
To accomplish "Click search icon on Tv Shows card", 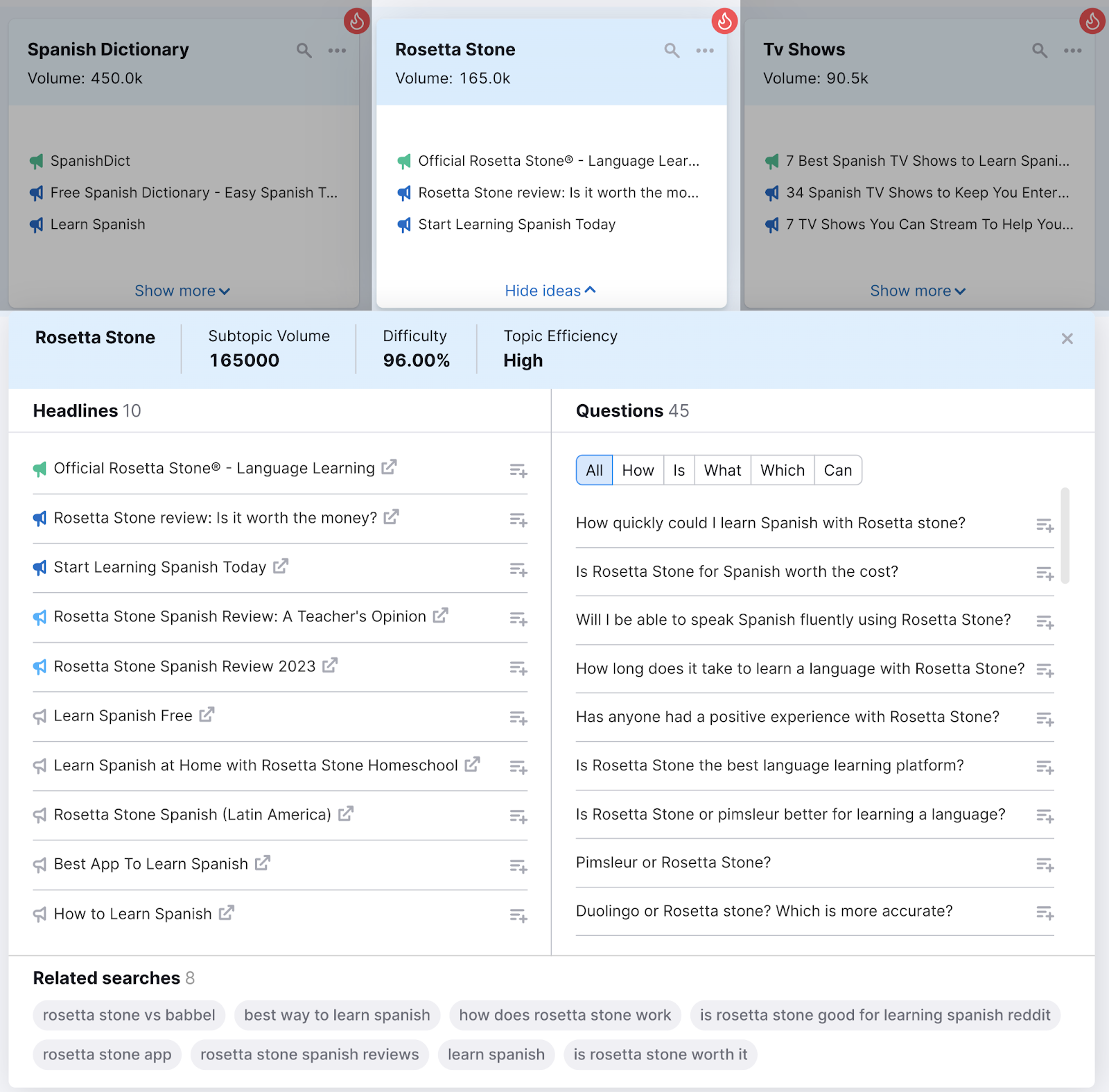I will [1040, 51].
